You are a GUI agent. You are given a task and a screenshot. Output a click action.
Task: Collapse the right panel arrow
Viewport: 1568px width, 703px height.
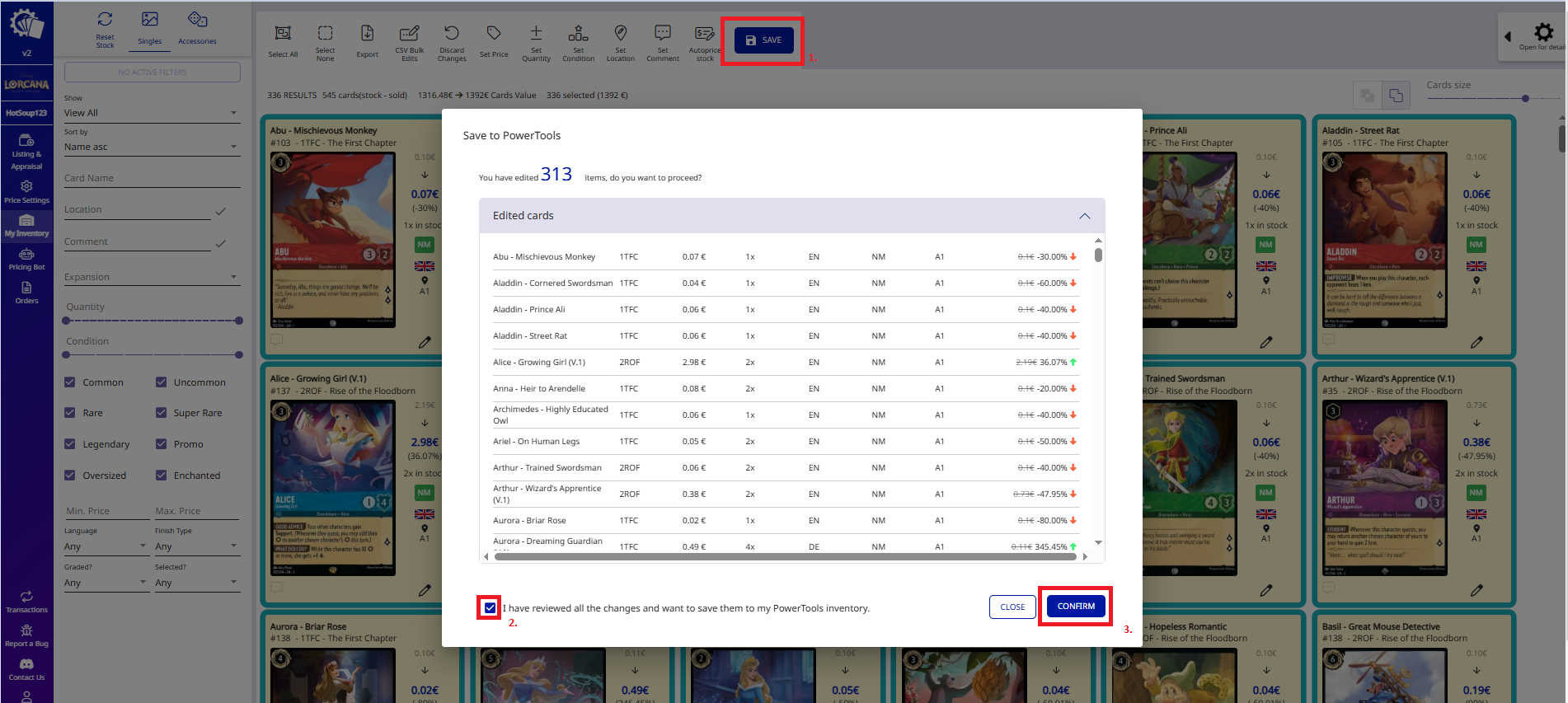[x=1508, y=36]
